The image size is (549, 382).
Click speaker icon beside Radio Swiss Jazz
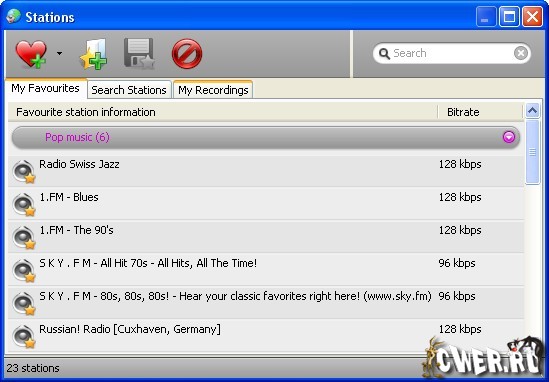click(x=24, y=171)
